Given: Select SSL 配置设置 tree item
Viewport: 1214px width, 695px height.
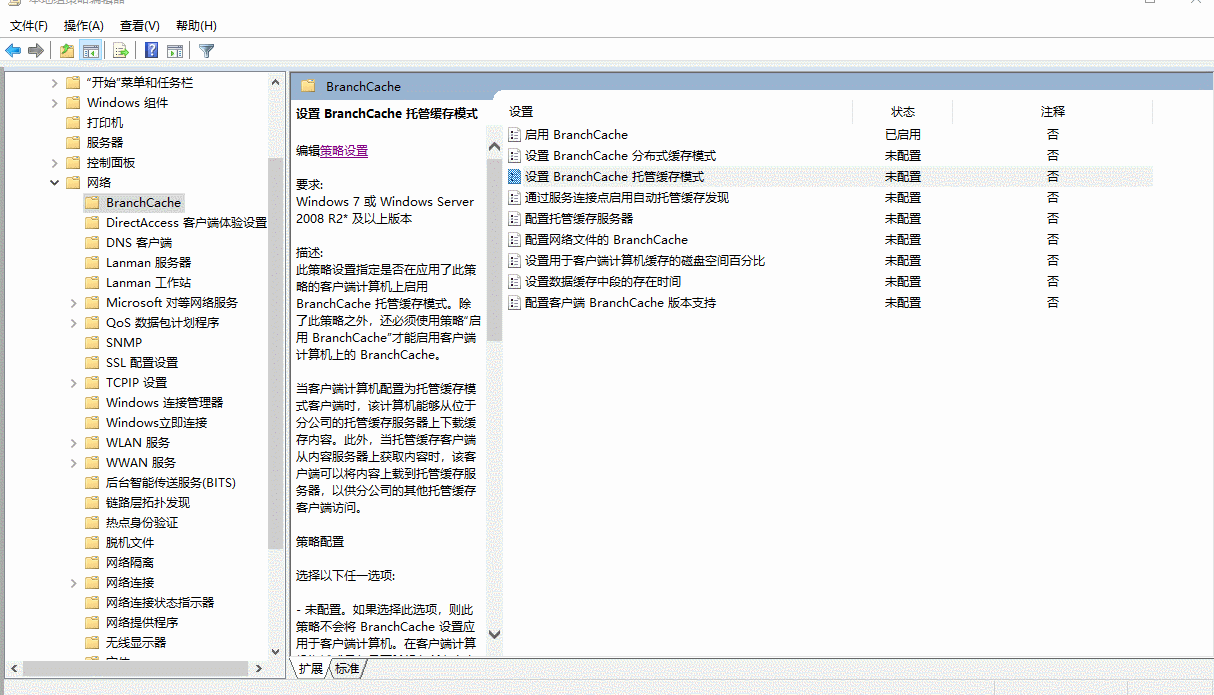Looking at the screenshot, I should tap(142, 362).
